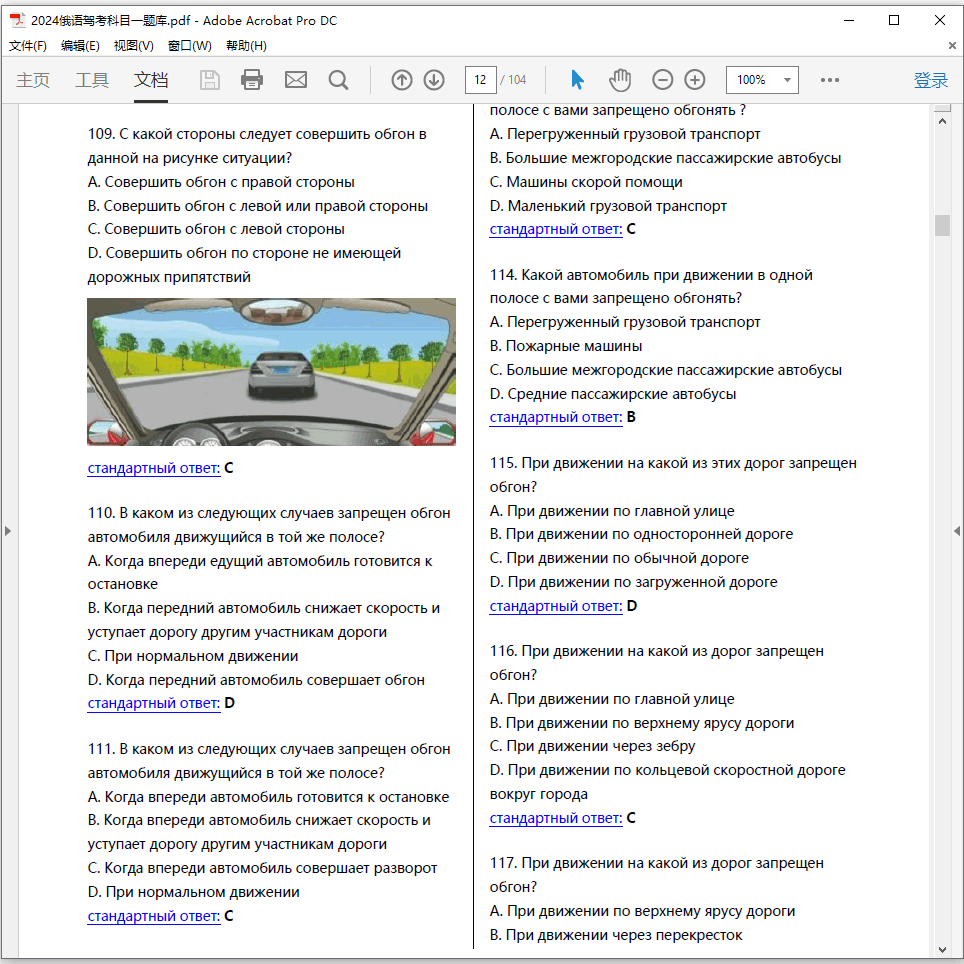Click the Save file floppy icon
The image size is (964, 964).
[210, 80]
